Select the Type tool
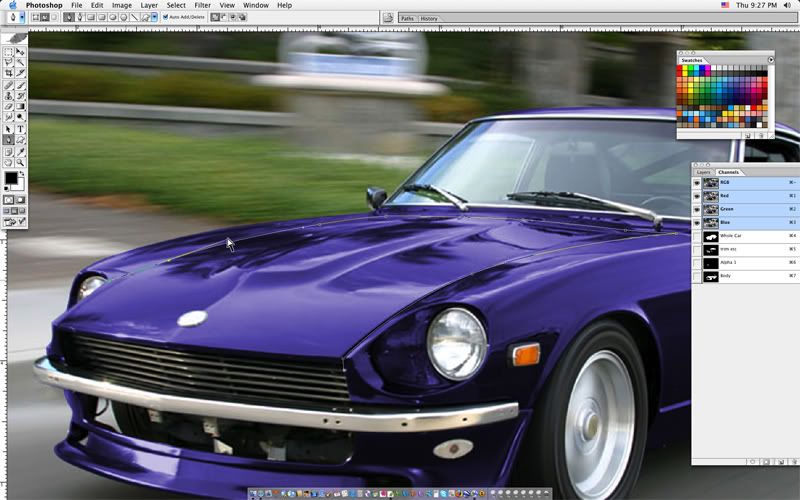 [x=21, y=128]
